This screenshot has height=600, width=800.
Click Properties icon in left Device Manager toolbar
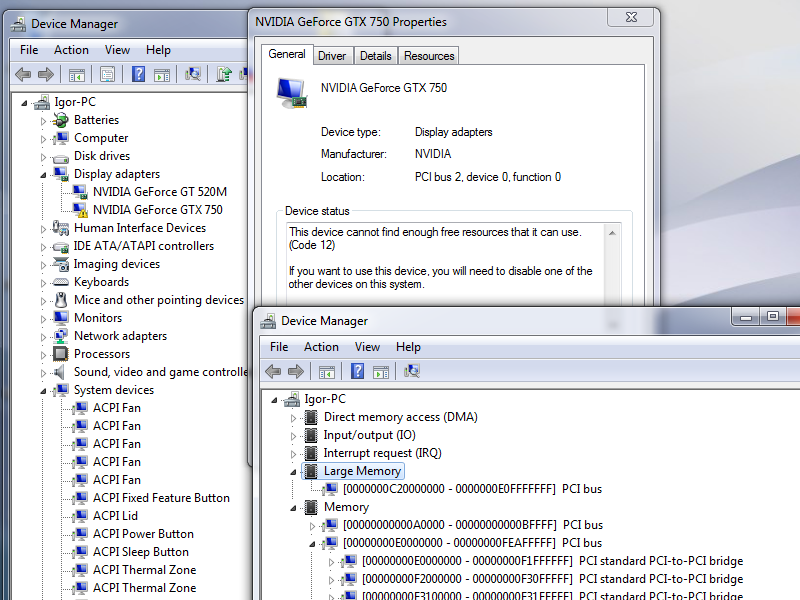pos(108,75)
